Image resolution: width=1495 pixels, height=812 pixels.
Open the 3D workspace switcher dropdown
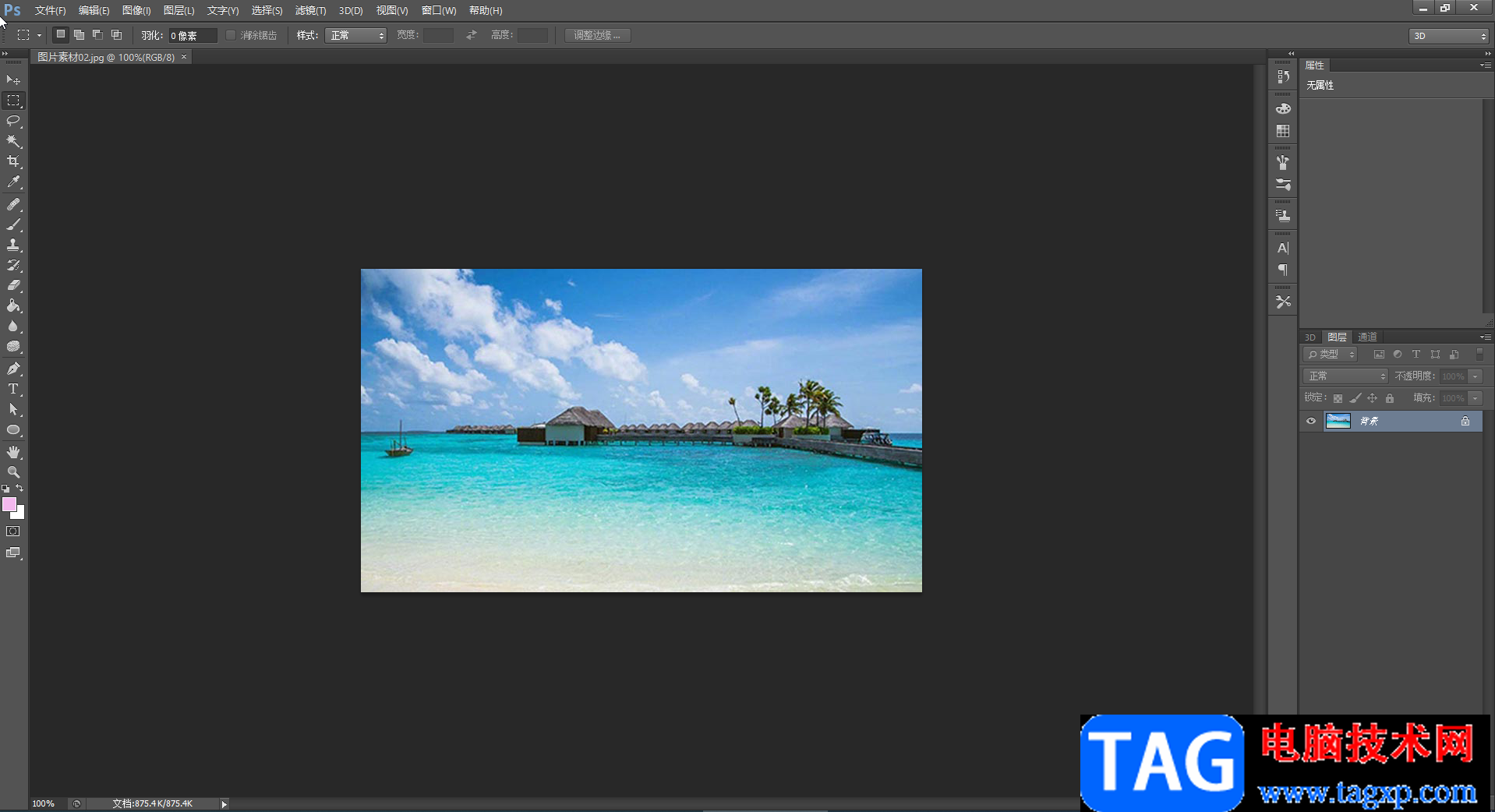[x=1449, y=36]
